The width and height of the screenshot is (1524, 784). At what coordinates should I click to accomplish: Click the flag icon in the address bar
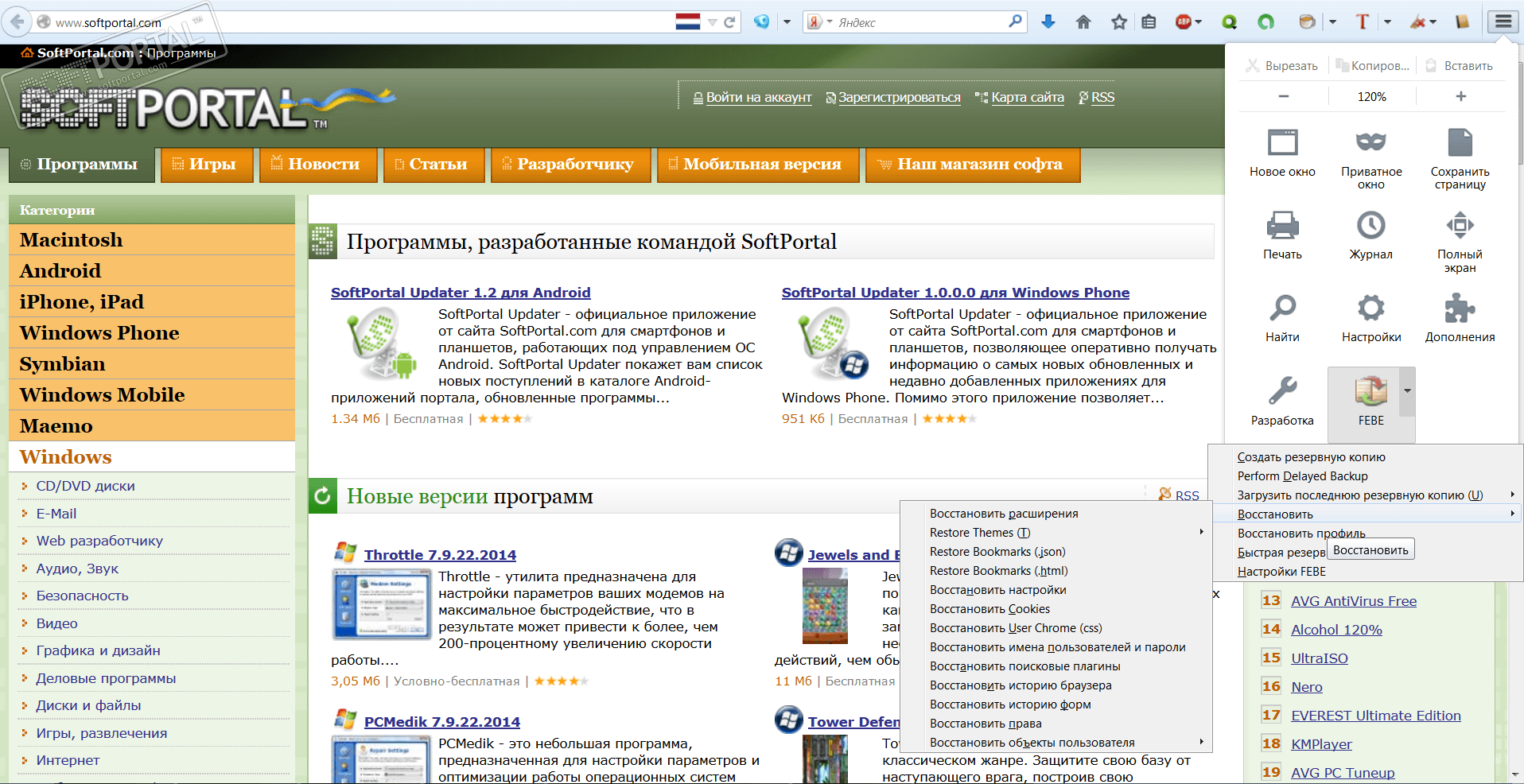click(688, 21)
